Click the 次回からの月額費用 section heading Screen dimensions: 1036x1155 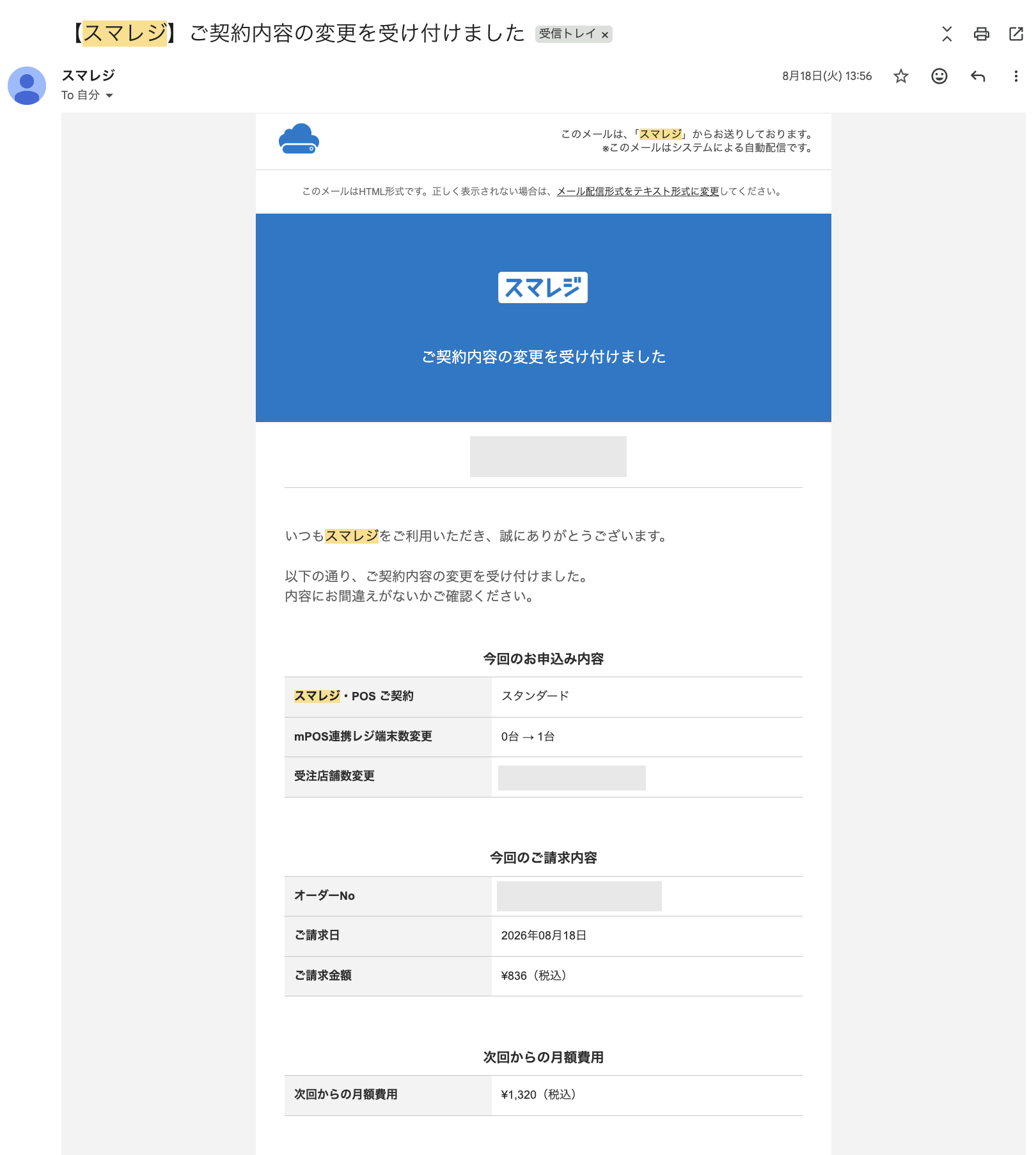[x=544, y=1057]
